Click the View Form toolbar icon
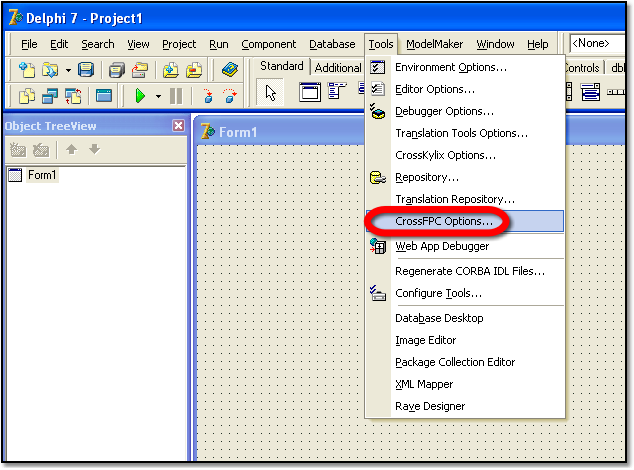The width and height of the screenshot is (634, 470). tap(50, 96)
